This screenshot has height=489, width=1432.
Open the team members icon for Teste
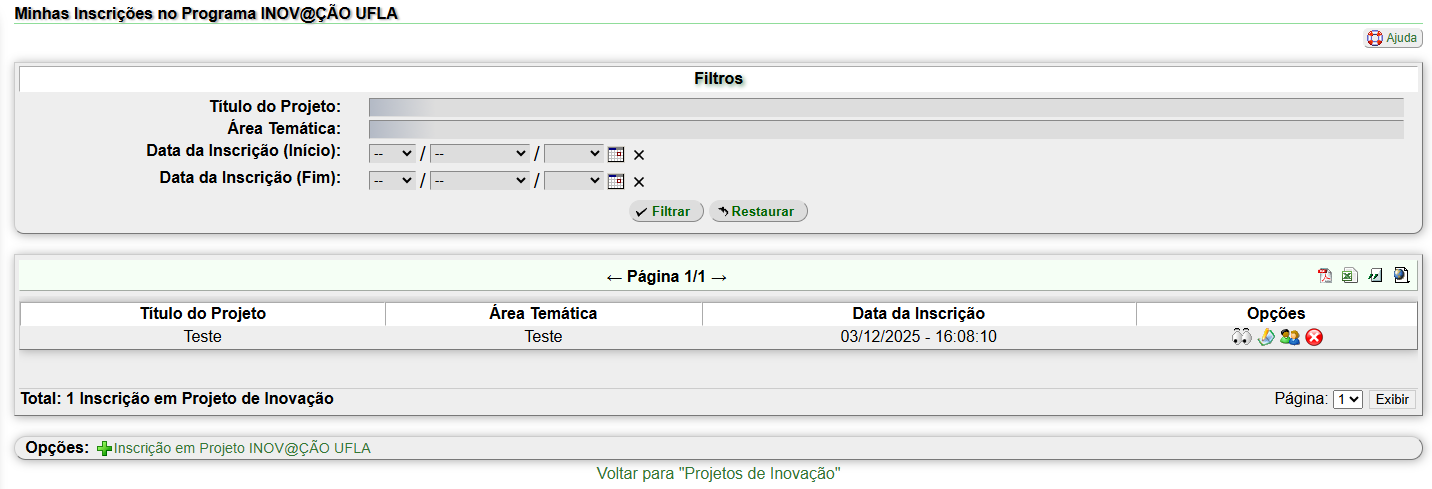(x=1289, y=338)
